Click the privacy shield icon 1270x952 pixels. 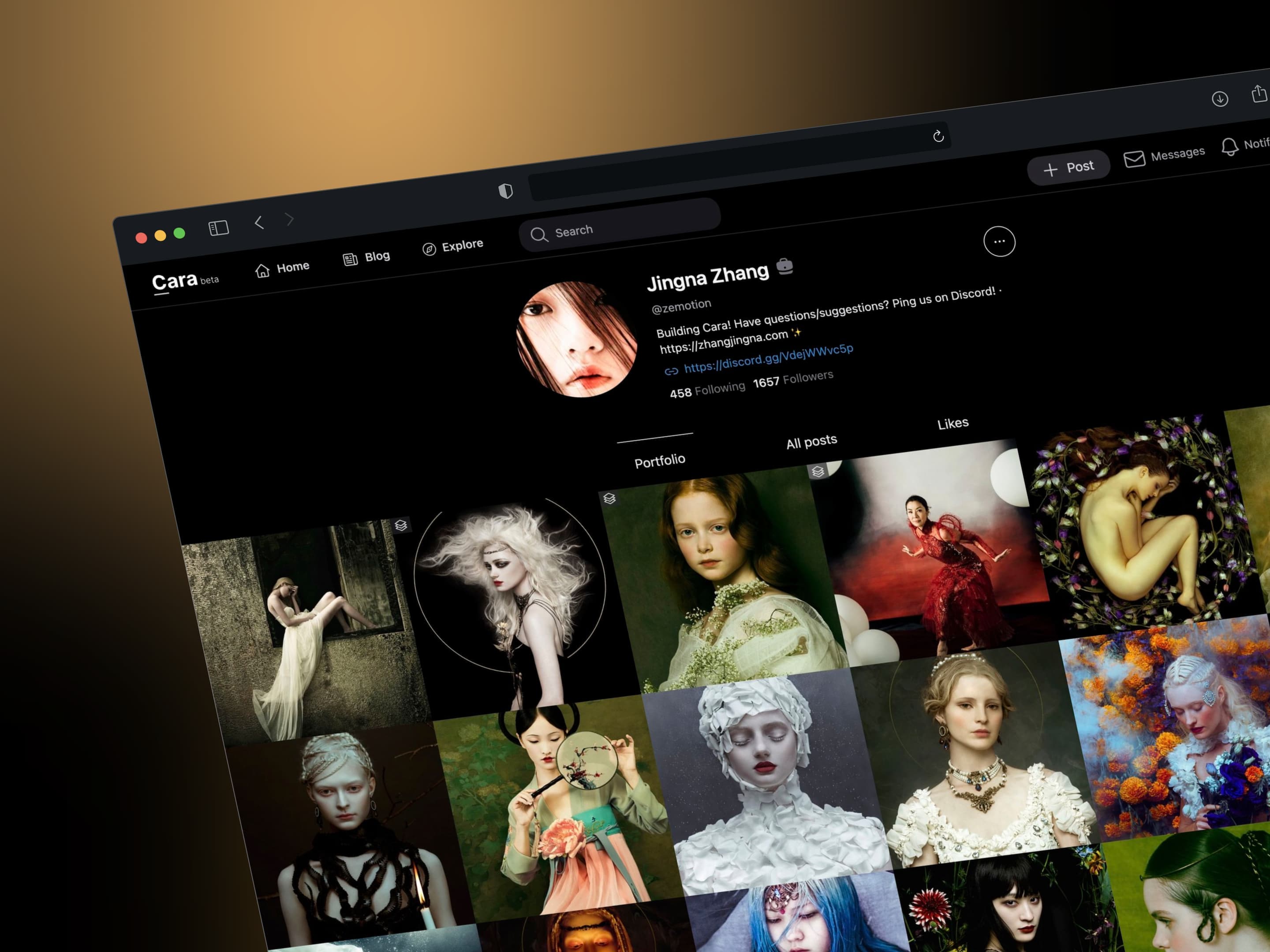click(505, 191)
